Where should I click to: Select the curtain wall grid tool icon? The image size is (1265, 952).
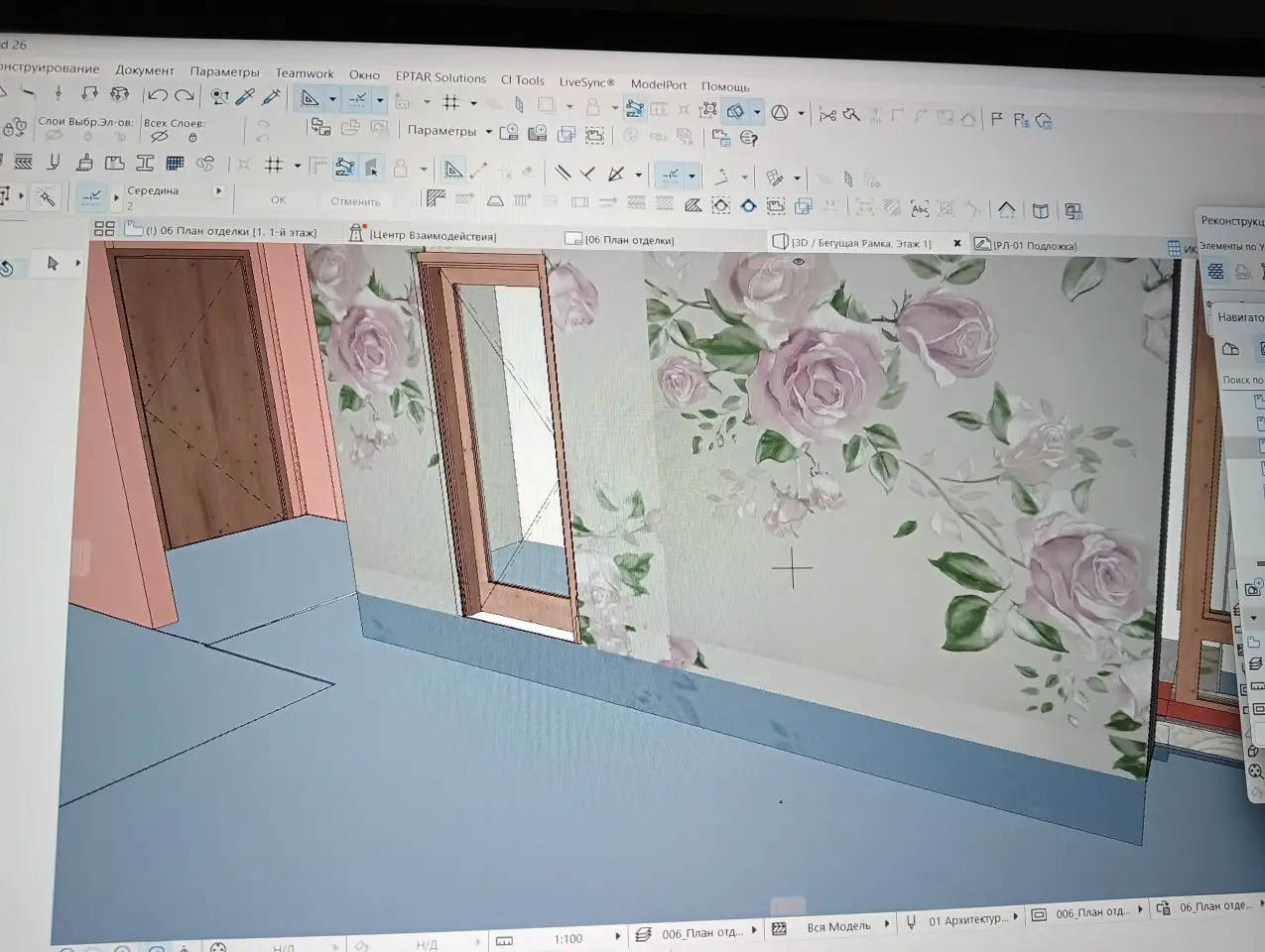176,163
